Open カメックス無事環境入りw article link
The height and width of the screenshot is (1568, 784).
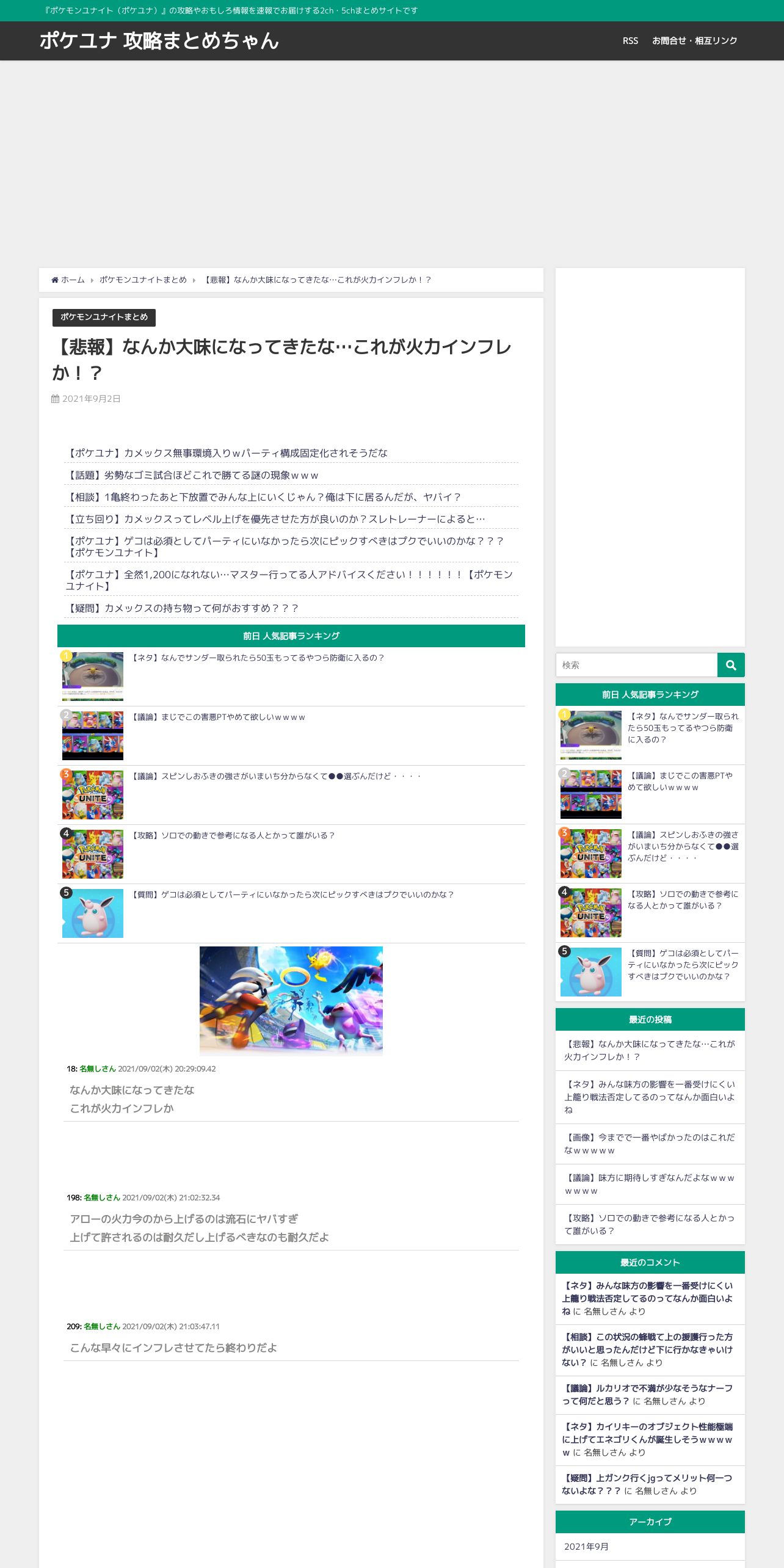pos(227,453)
